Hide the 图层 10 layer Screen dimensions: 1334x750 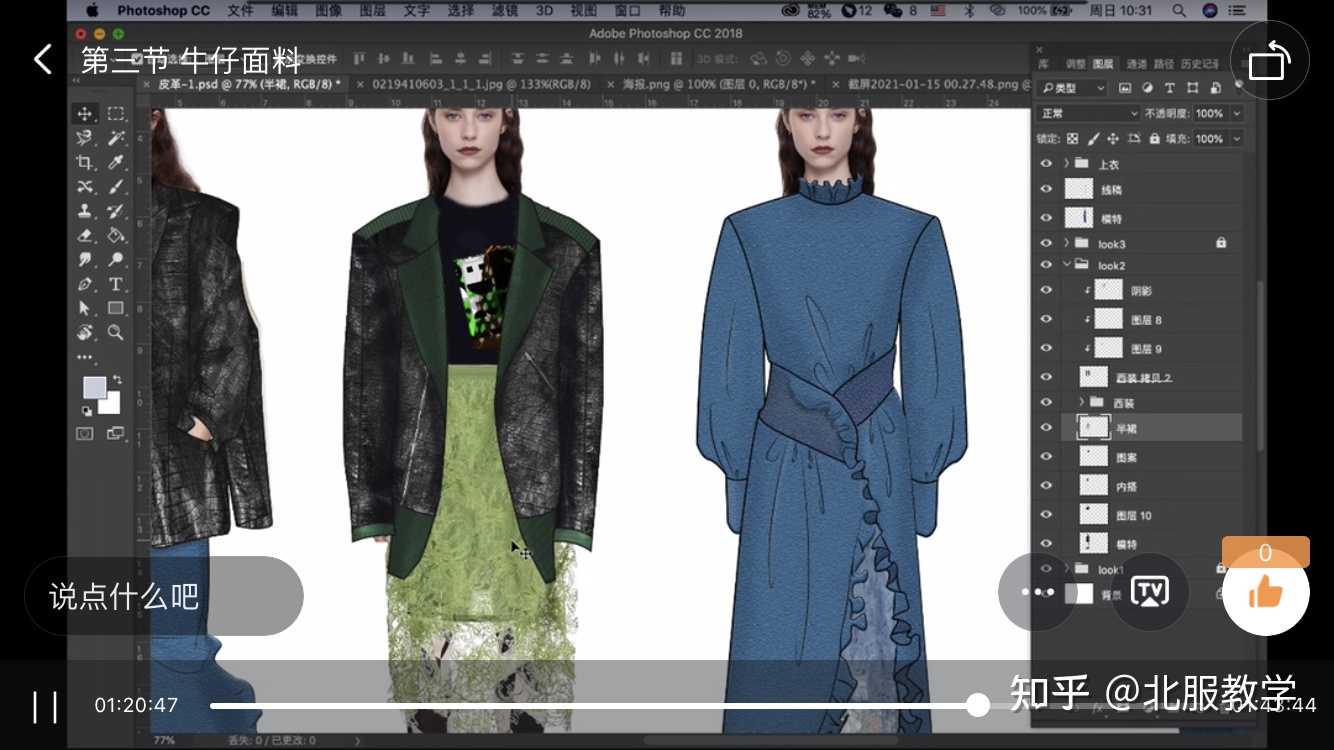[1046, 514]
